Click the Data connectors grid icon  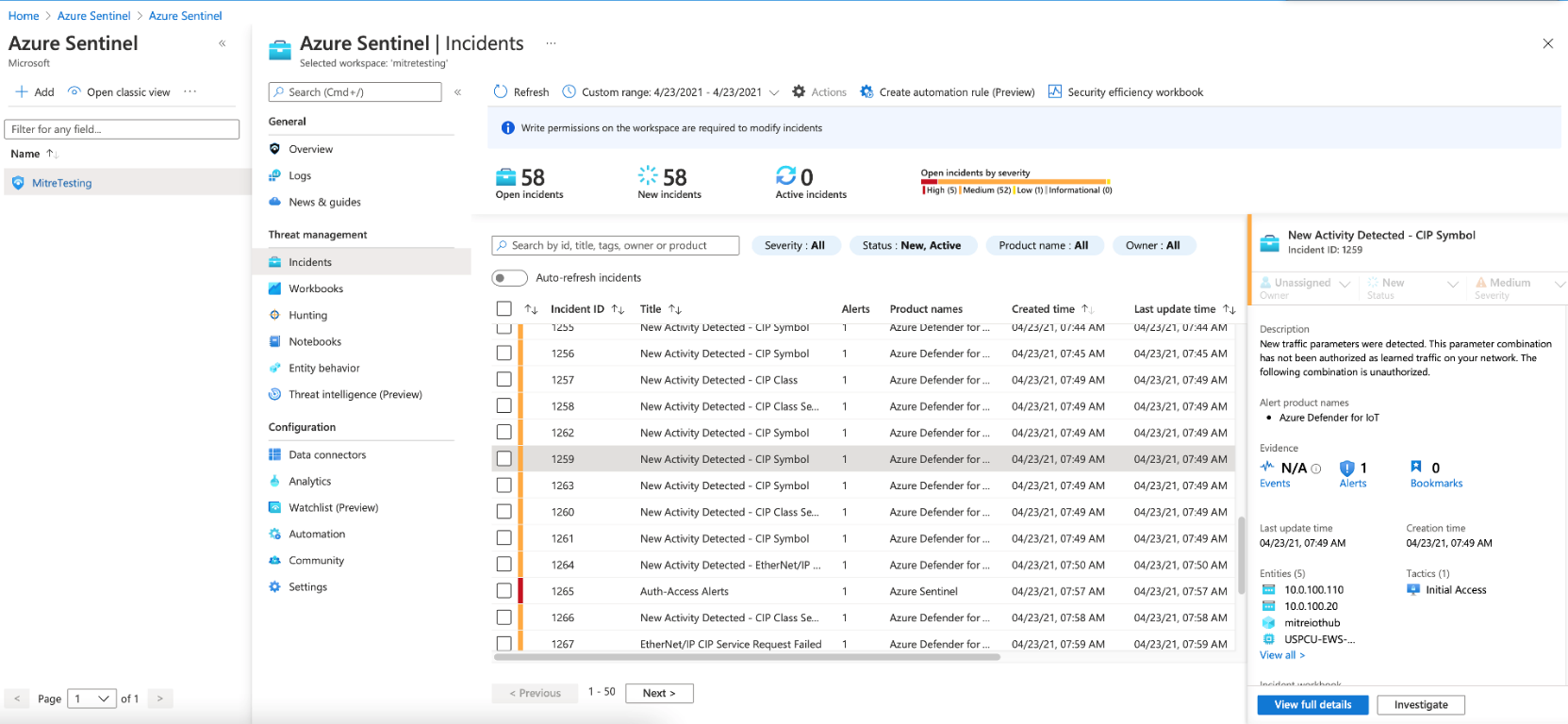pyautogui.click(x=274, y=454)
